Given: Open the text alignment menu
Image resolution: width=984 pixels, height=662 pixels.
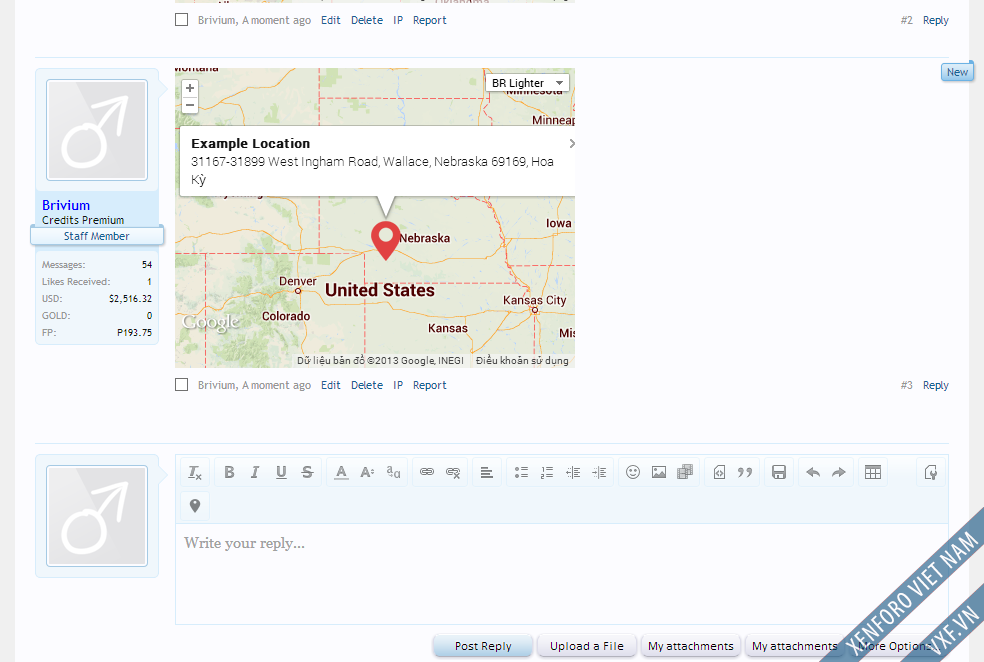Looking at the screenshot, I should tap(486, 472).
